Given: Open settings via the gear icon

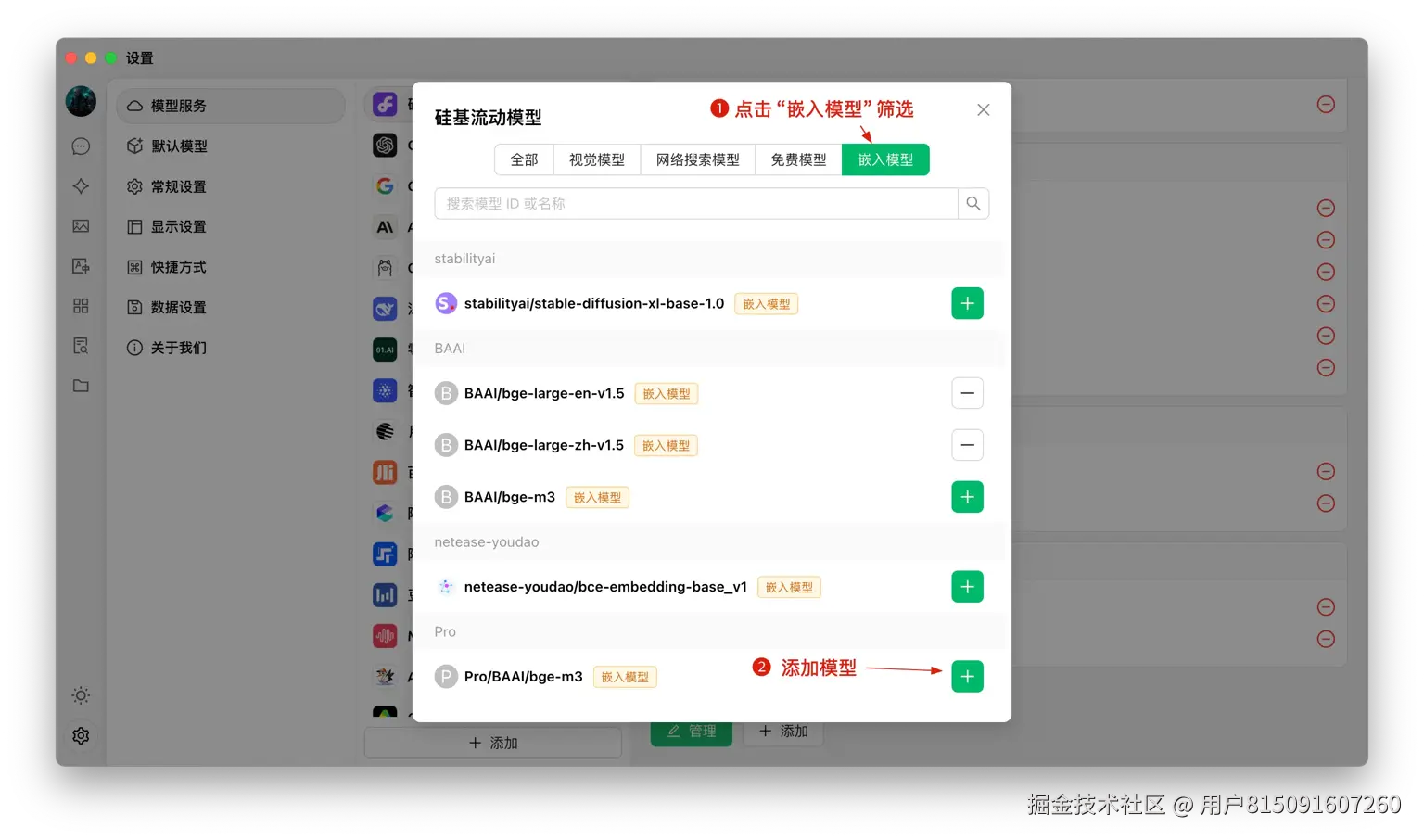Looking at the screenshot, I should pyautogui.click(x=81, y=735).
